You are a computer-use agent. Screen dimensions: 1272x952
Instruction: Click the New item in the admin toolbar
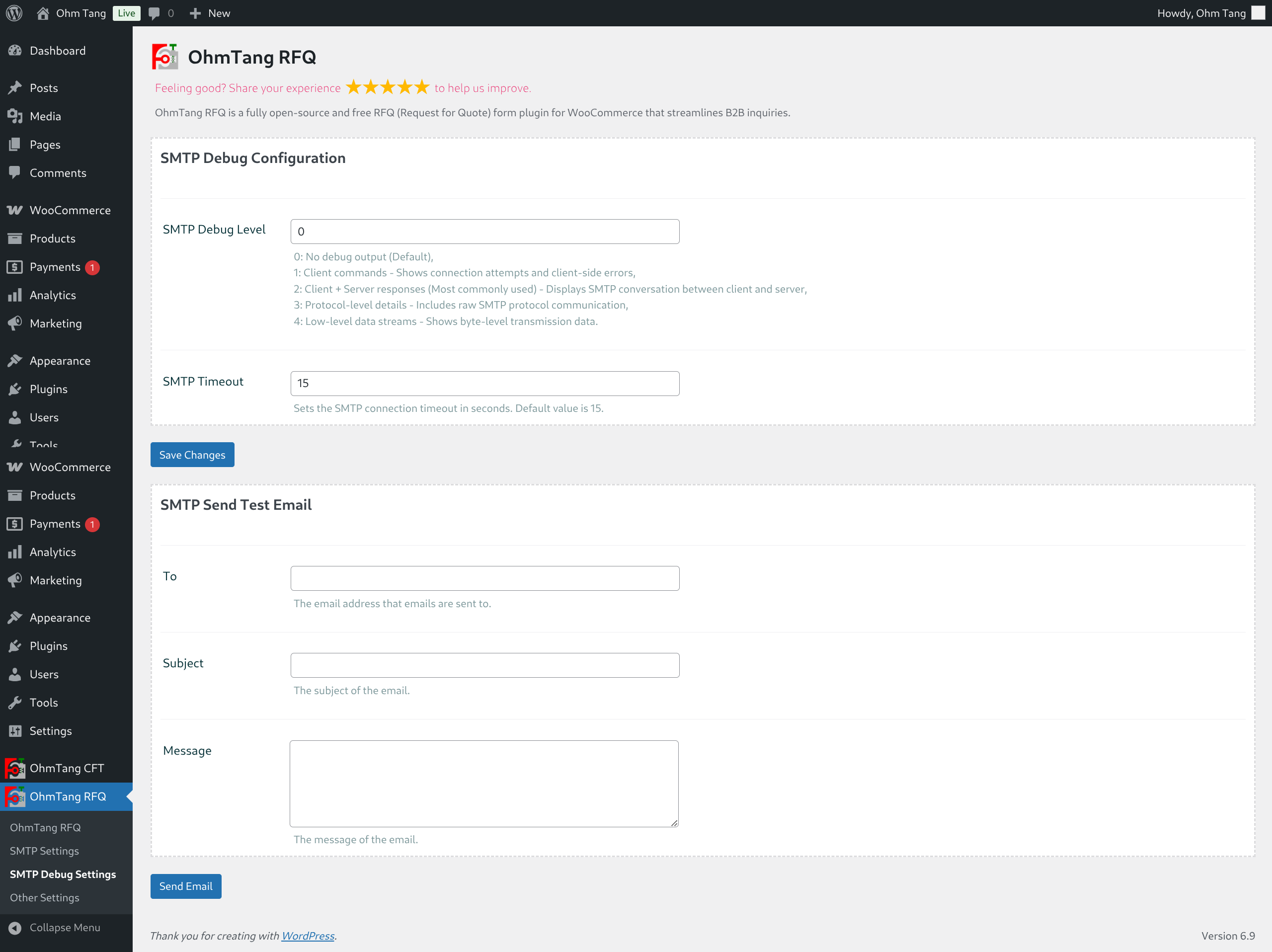click(209, 12)
